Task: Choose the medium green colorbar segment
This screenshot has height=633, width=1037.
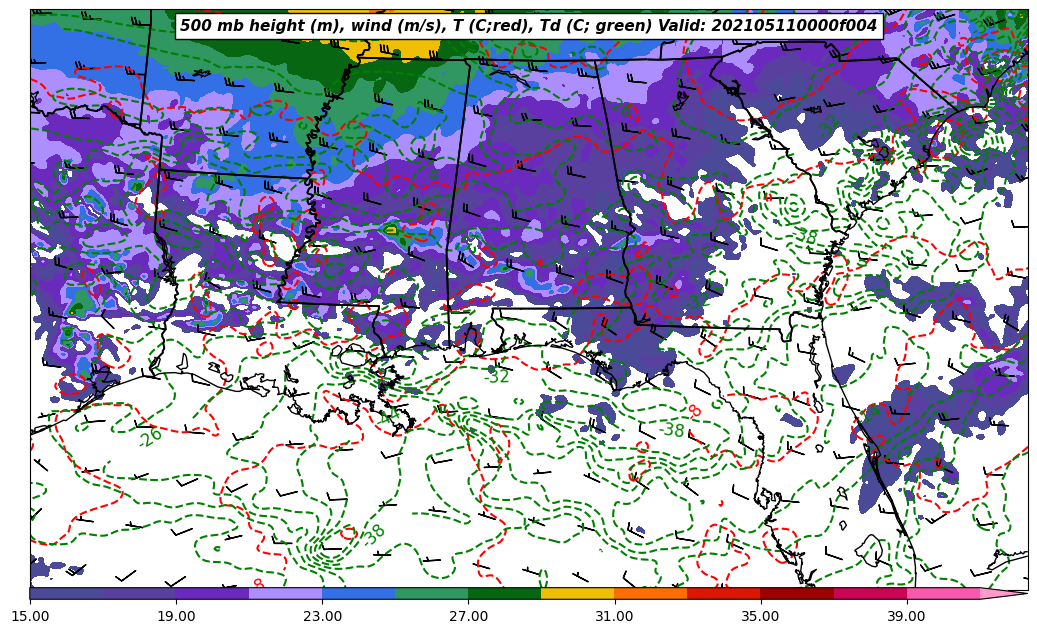Action: click(x=431, y=593)
